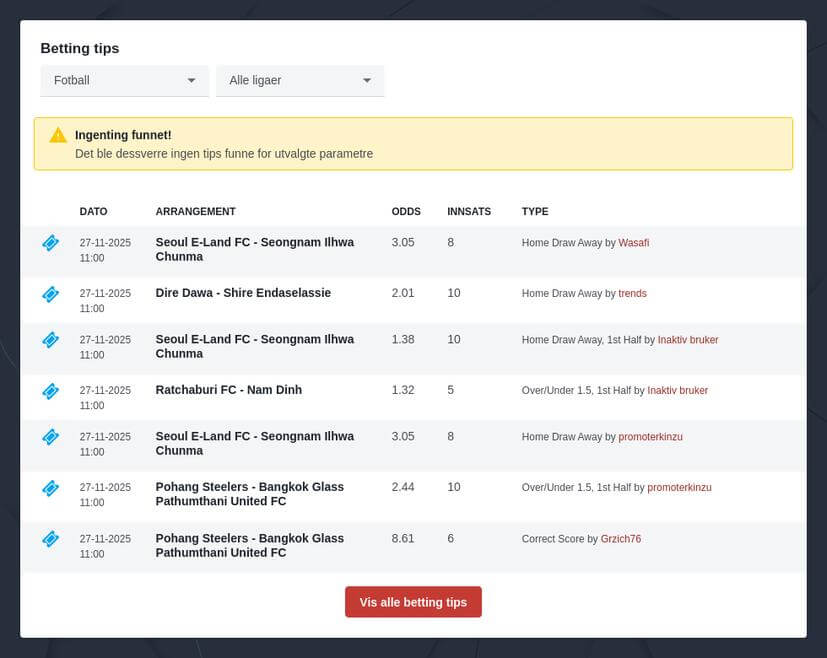Select Ratchaburi FC - Nam Dinh match

[228, 390]
